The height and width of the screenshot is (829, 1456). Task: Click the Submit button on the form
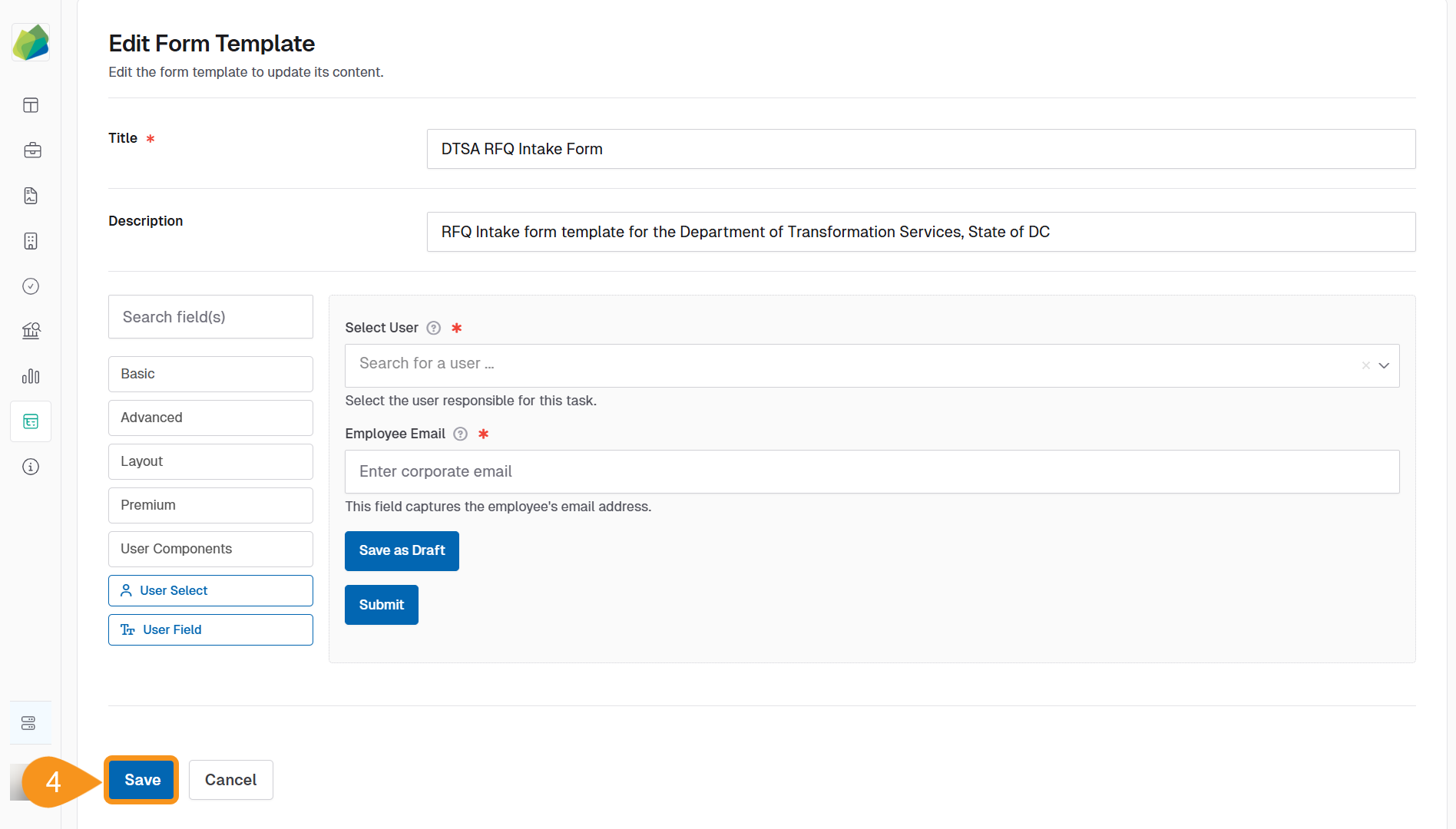pyautogui.click(x=381, y=605)
